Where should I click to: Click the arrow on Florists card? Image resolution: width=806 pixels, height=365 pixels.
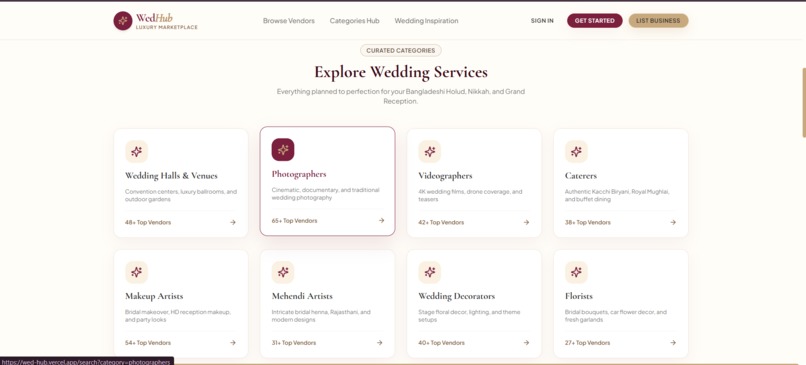pyautogui.click(x=673, y=343)
